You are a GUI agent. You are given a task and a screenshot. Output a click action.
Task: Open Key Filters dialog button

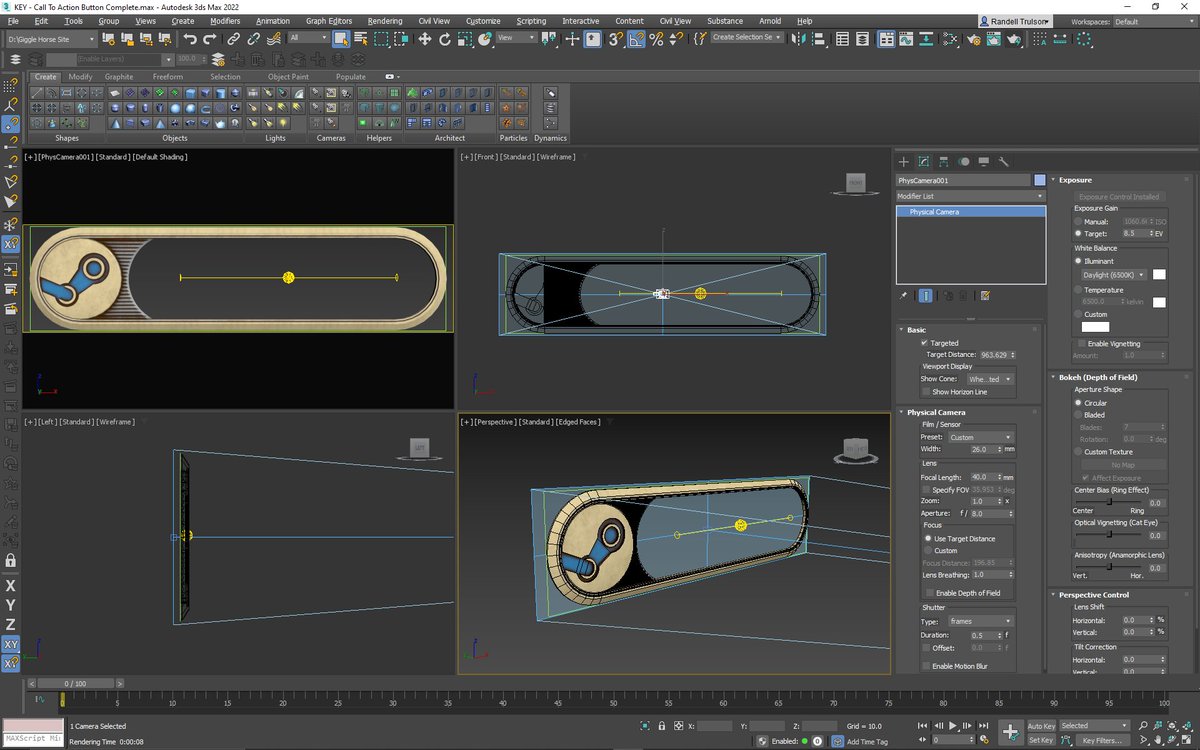[x=1103, y=740]
